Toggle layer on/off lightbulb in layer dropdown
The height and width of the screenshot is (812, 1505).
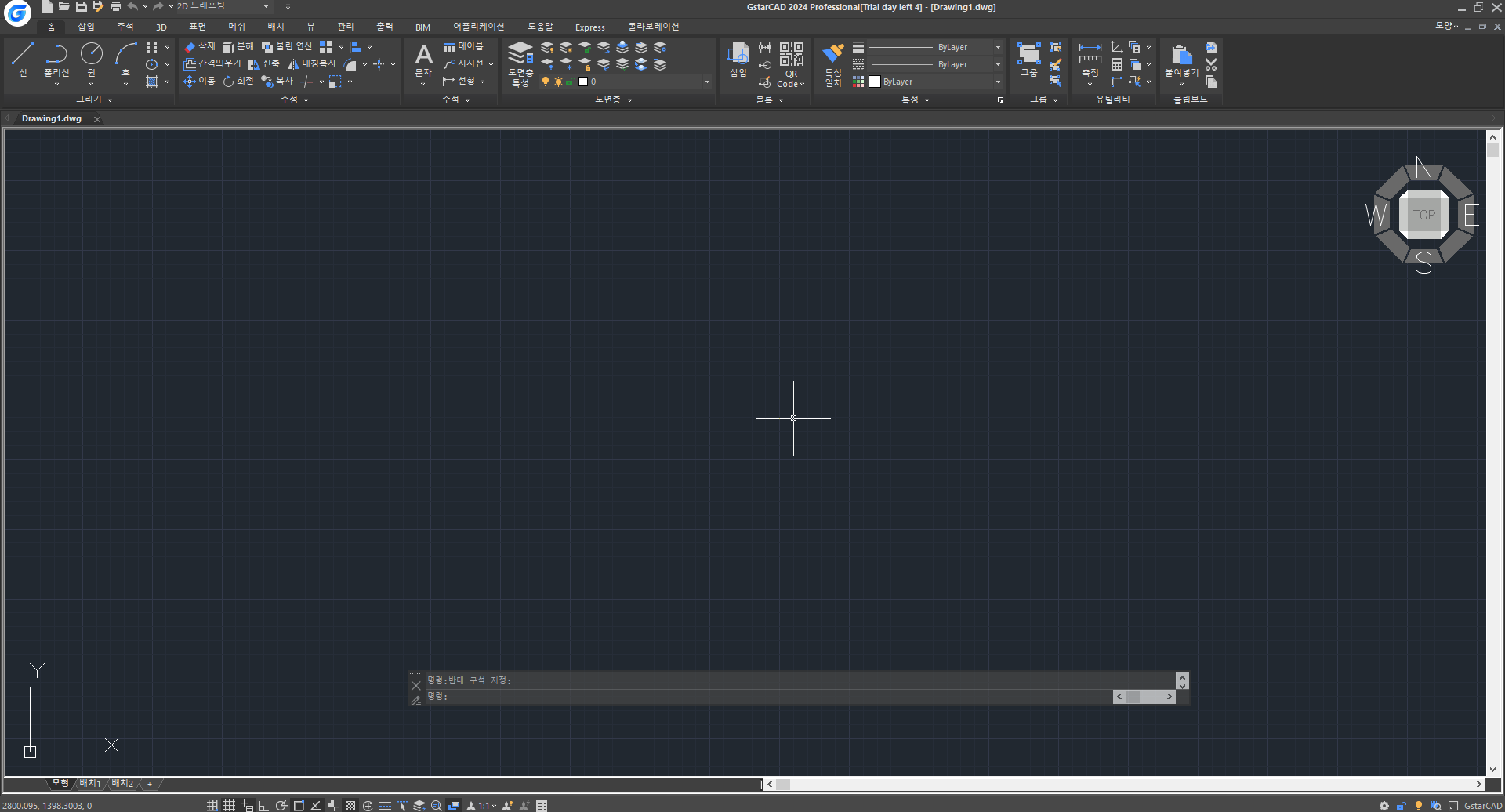tap(546, 82)
